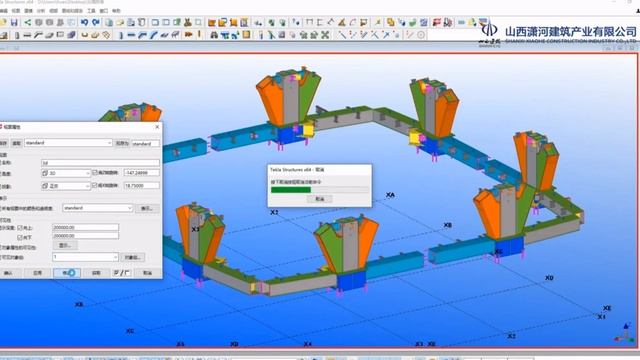Click the Apply button in the view properties dialog
This screenshot has width=640, height=360.
pyautogui.click(x=38, y=273)
